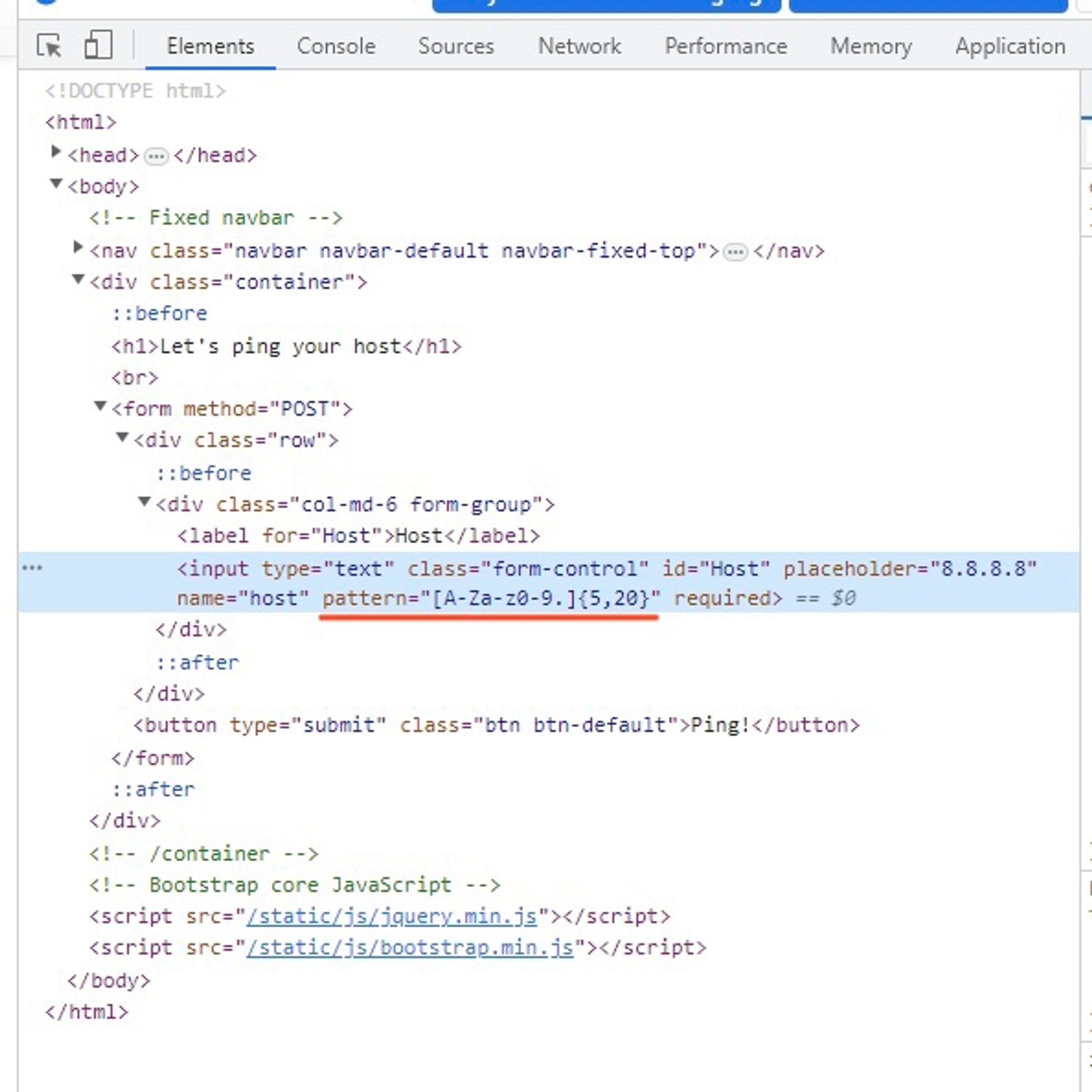Switch to the Application tab
This screenshot has width=1092, height=1092.
pyautogui.click(x=1011, y=46)
